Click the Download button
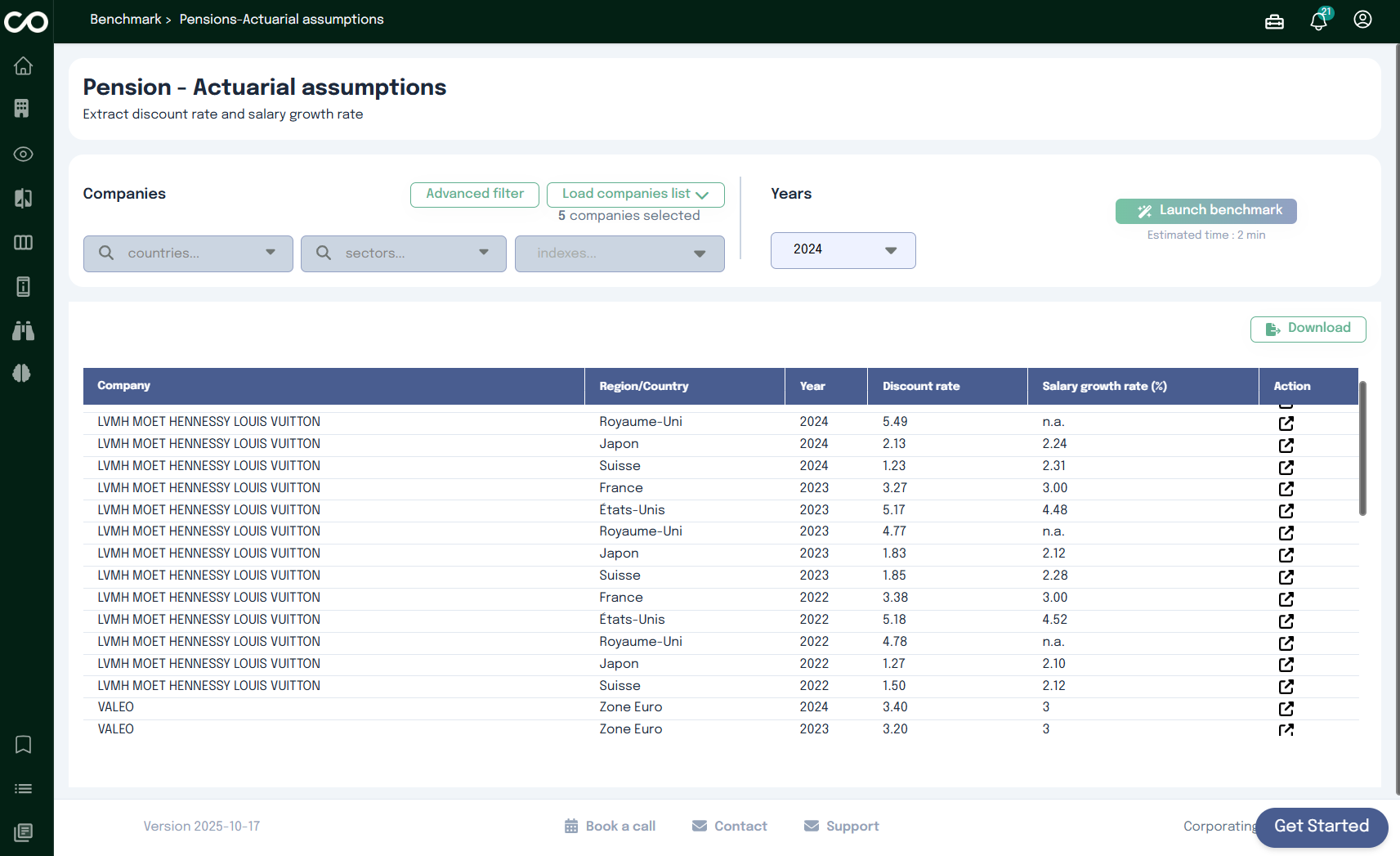1400x856 pixels. click(x=1308, y=329)
